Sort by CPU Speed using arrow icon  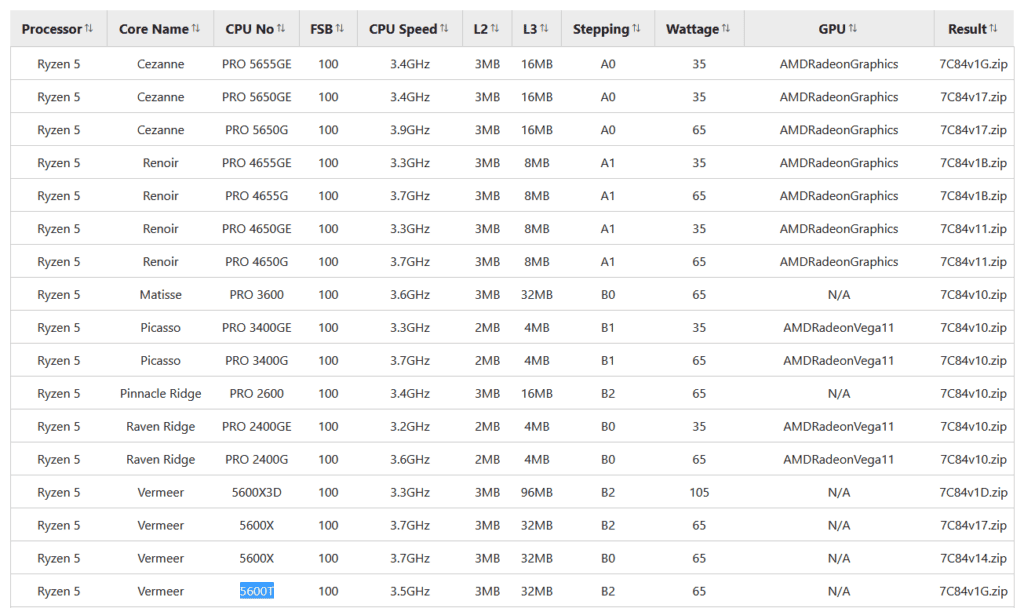click(444, 29)
